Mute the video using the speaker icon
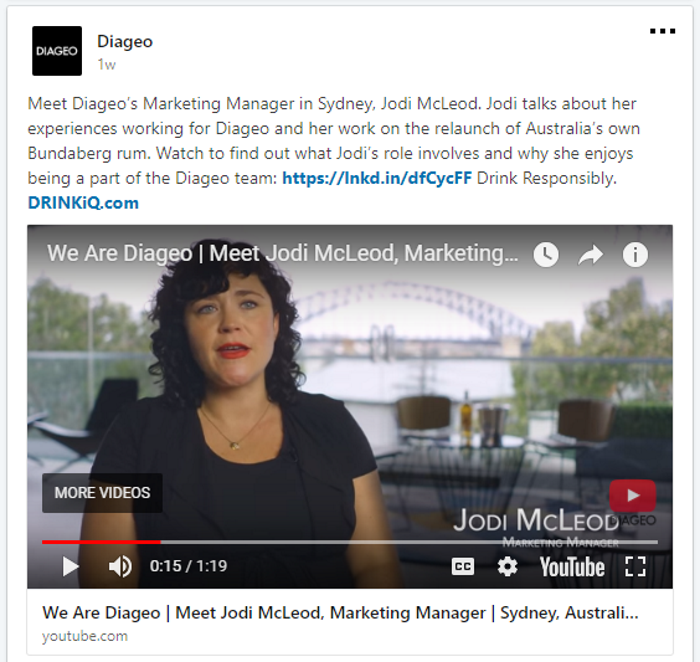 [120, 566]
